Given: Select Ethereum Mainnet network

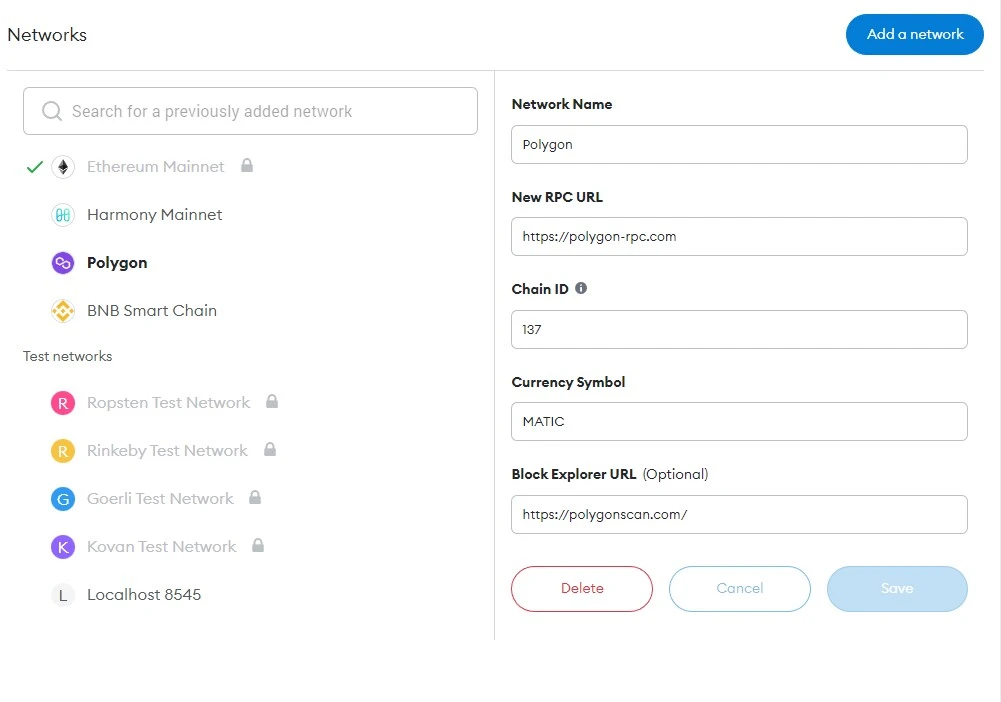Looking at the screenshot, I should (x=155, y=167).
